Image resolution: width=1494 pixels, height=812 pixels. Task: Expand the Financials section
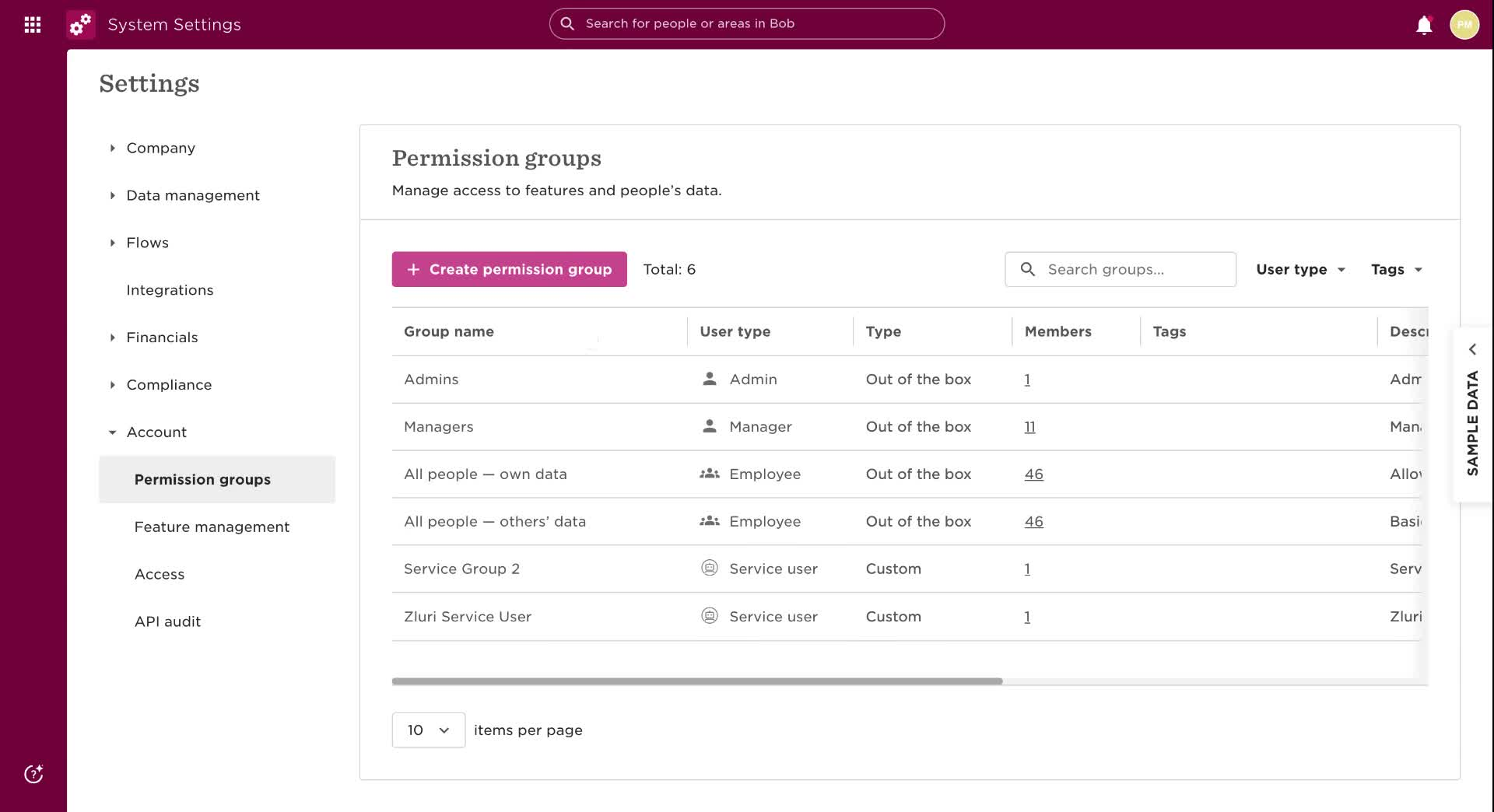click(112, 338)
